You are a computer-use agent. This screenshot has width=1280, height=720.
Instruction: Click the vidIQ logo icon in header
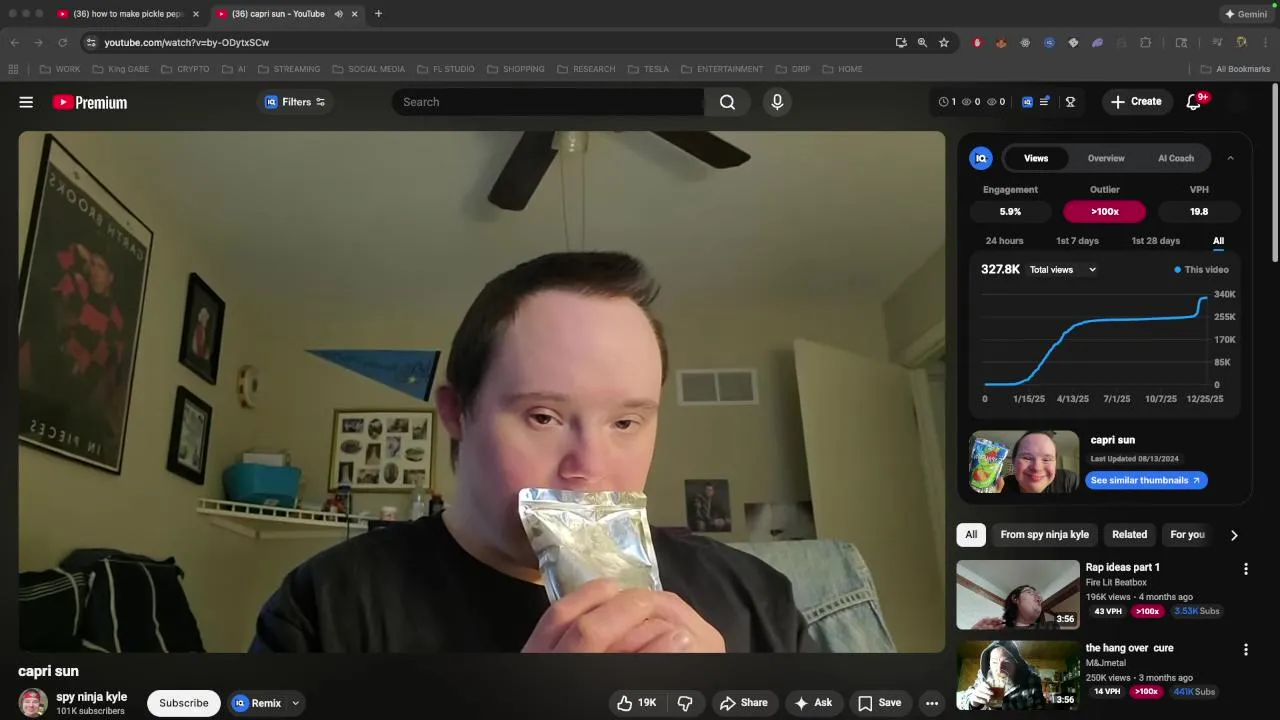coord(1027,102)
